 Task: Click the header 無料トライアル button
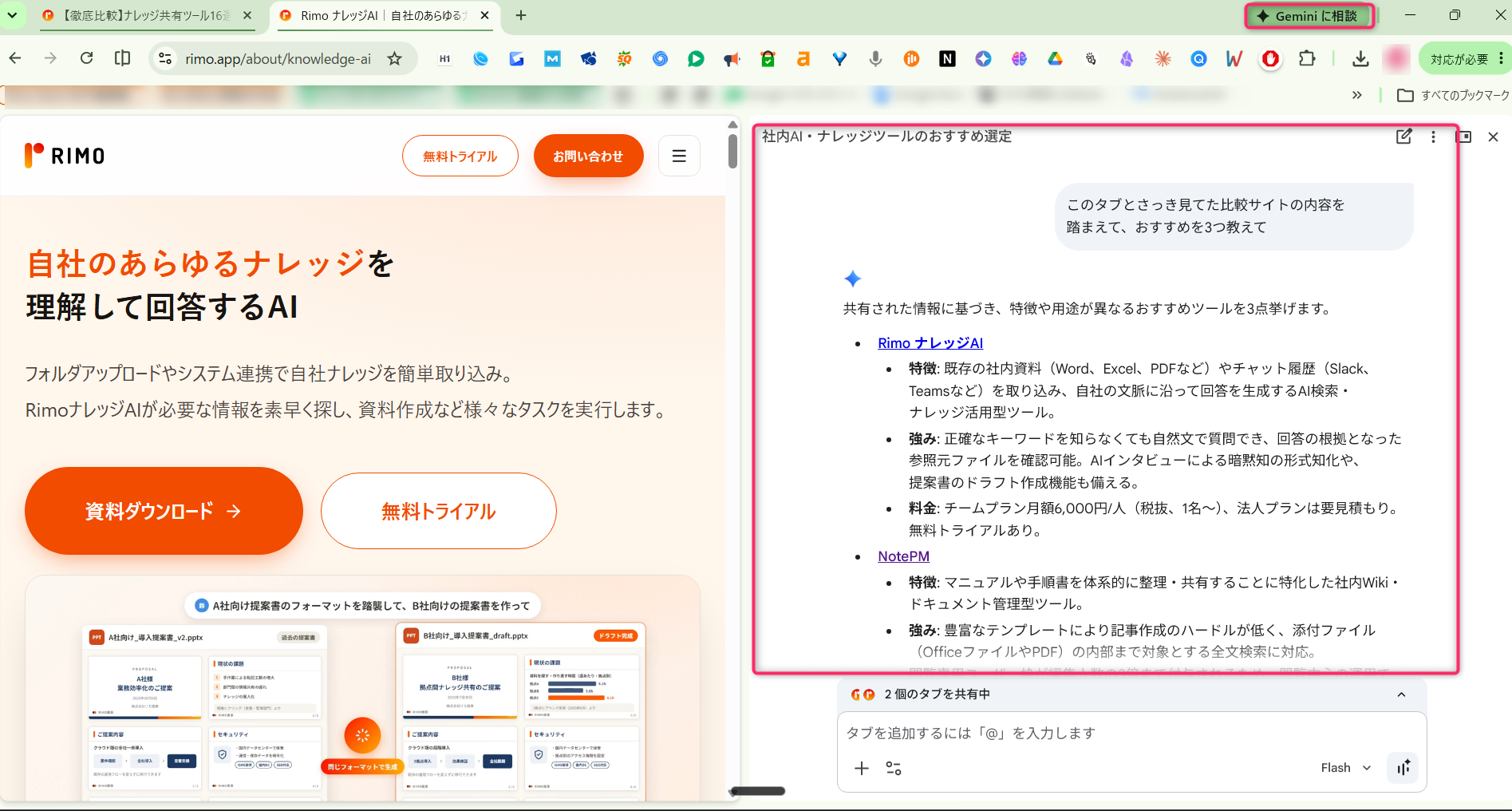pyautogui.click(x=460, y=156)
